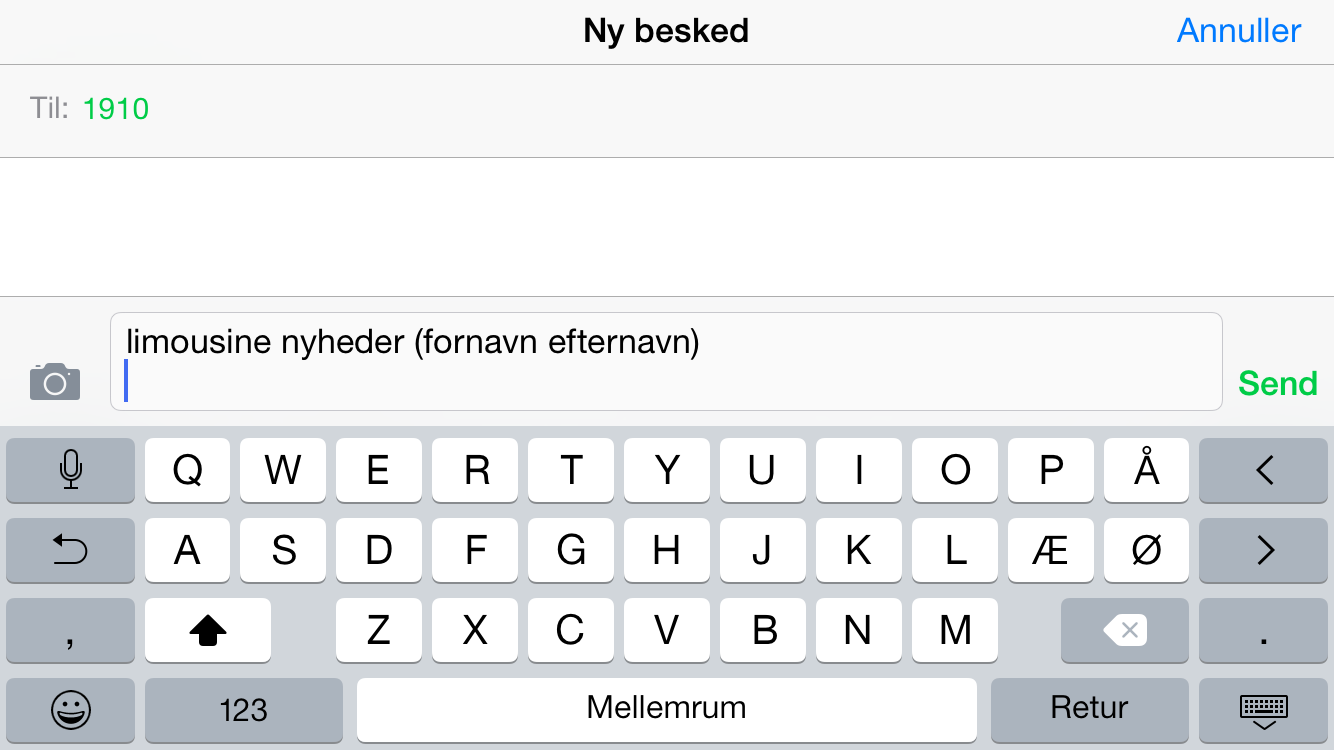Hide the keyboard with dismiss key
This screenshot has width=1334, height=750.
(x=1264, y=710)
